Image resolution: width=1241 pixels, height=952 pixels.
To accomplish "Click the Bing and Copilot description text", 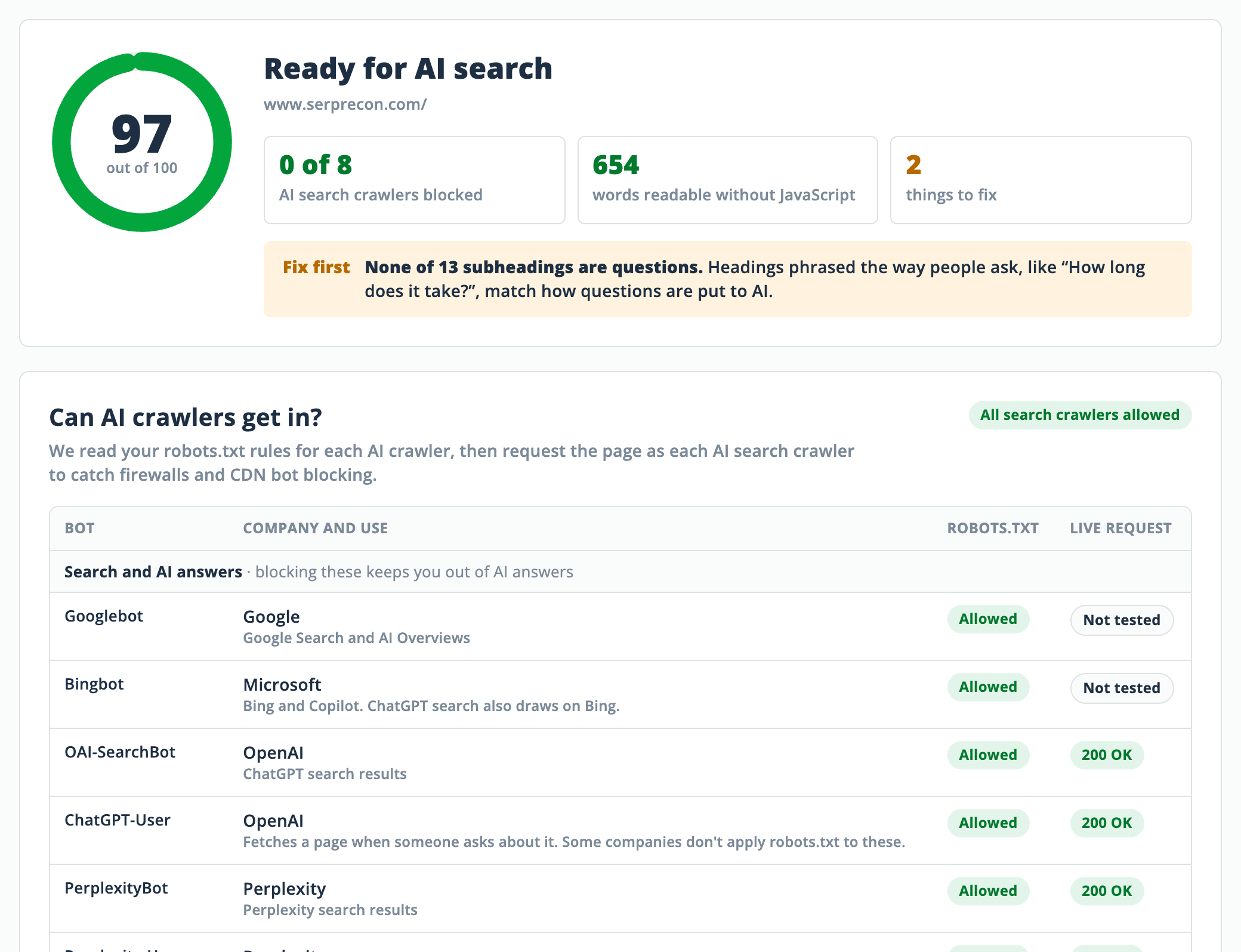I will [x=431, y=706].
